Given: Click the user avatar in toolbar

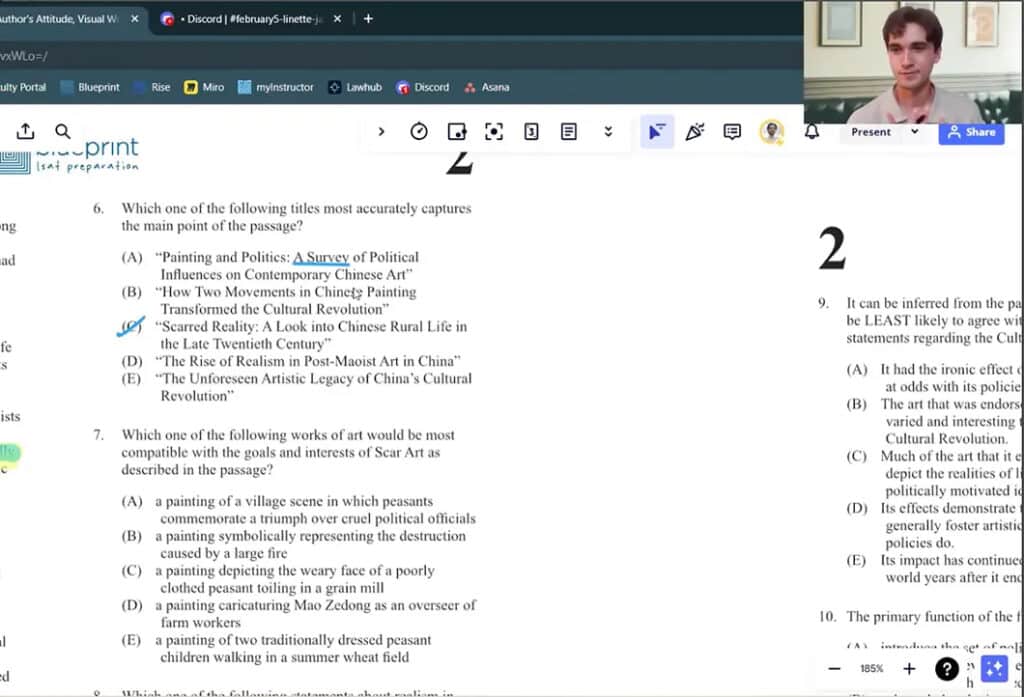Looking at the screenshot, I should tap(771, 132).
